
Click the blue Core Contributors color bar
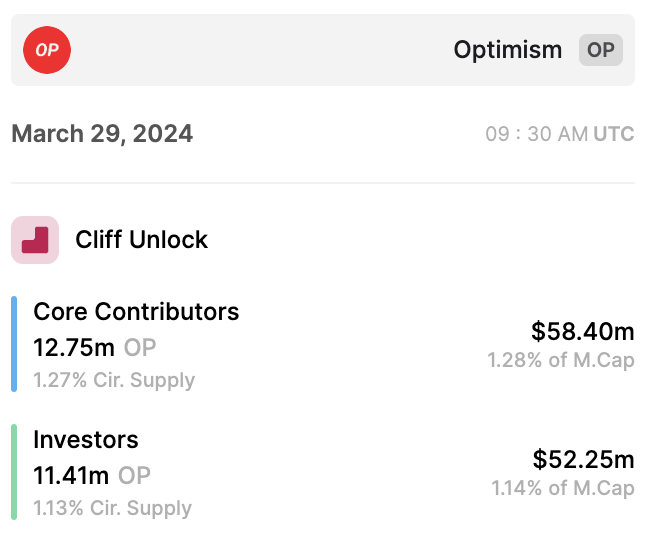(15, 344)
